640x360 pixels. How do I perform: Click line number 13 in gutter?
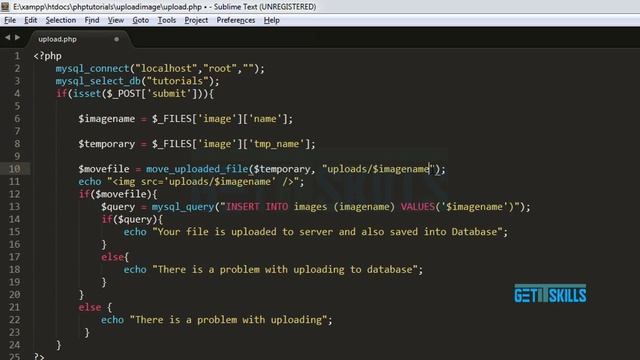[x=14, y=207]
